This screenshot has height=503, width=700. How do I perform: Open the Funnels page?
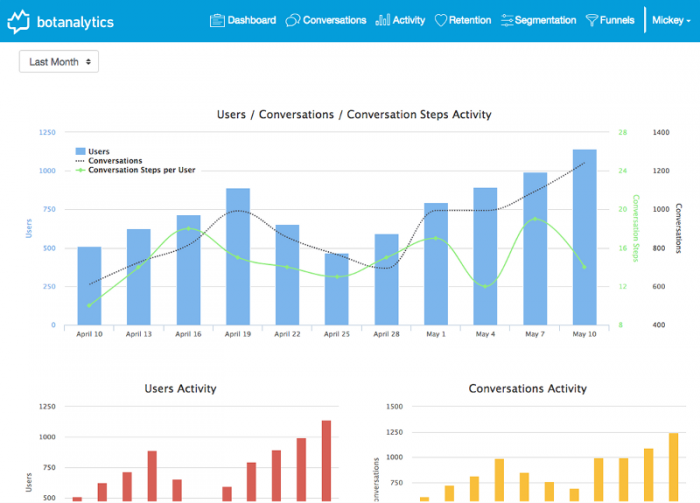[610, 20]
